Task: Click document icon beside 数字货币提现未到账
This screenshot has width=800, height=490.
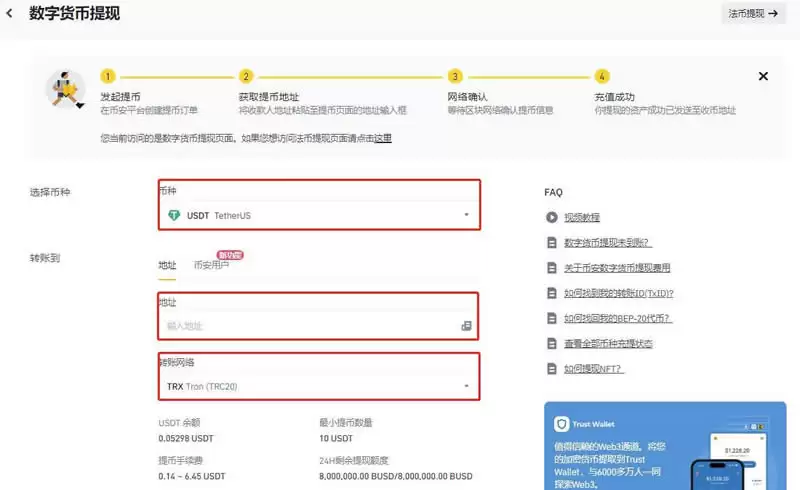Action: pyautogui.click(x=552, y=242)
